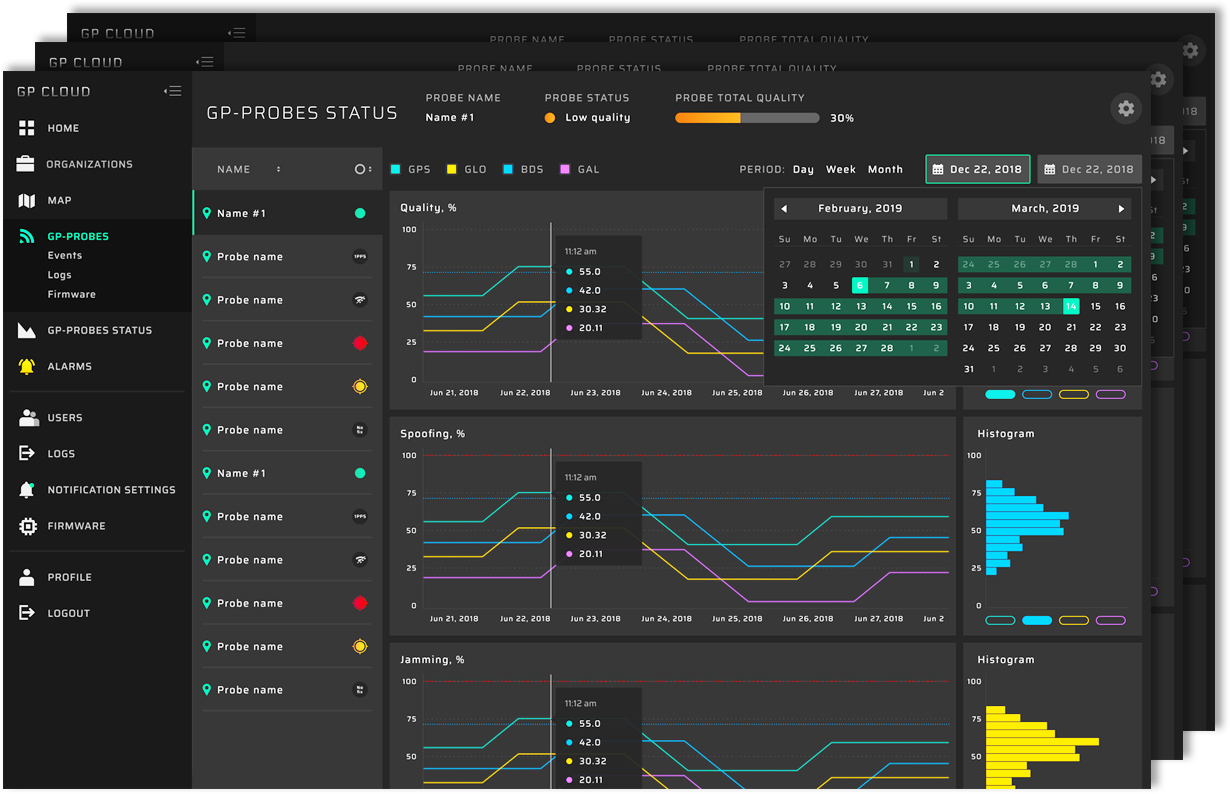This screenshot has width=1230, height=794.
Task: Click the red diamond alarm status icon
Action: [360, 343]
